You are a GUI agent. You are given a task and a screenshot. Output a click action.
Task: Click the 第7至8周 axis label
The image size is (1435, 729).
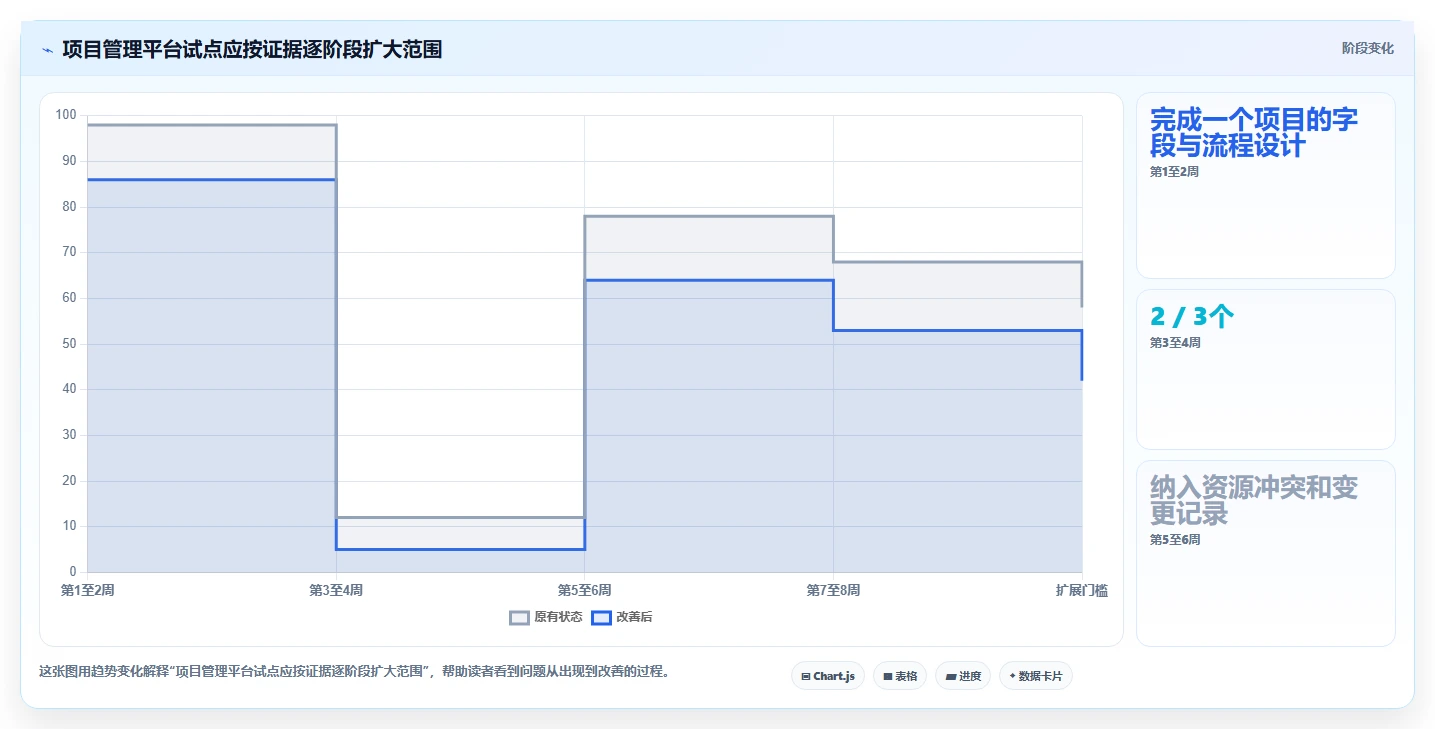pos(833,590)
